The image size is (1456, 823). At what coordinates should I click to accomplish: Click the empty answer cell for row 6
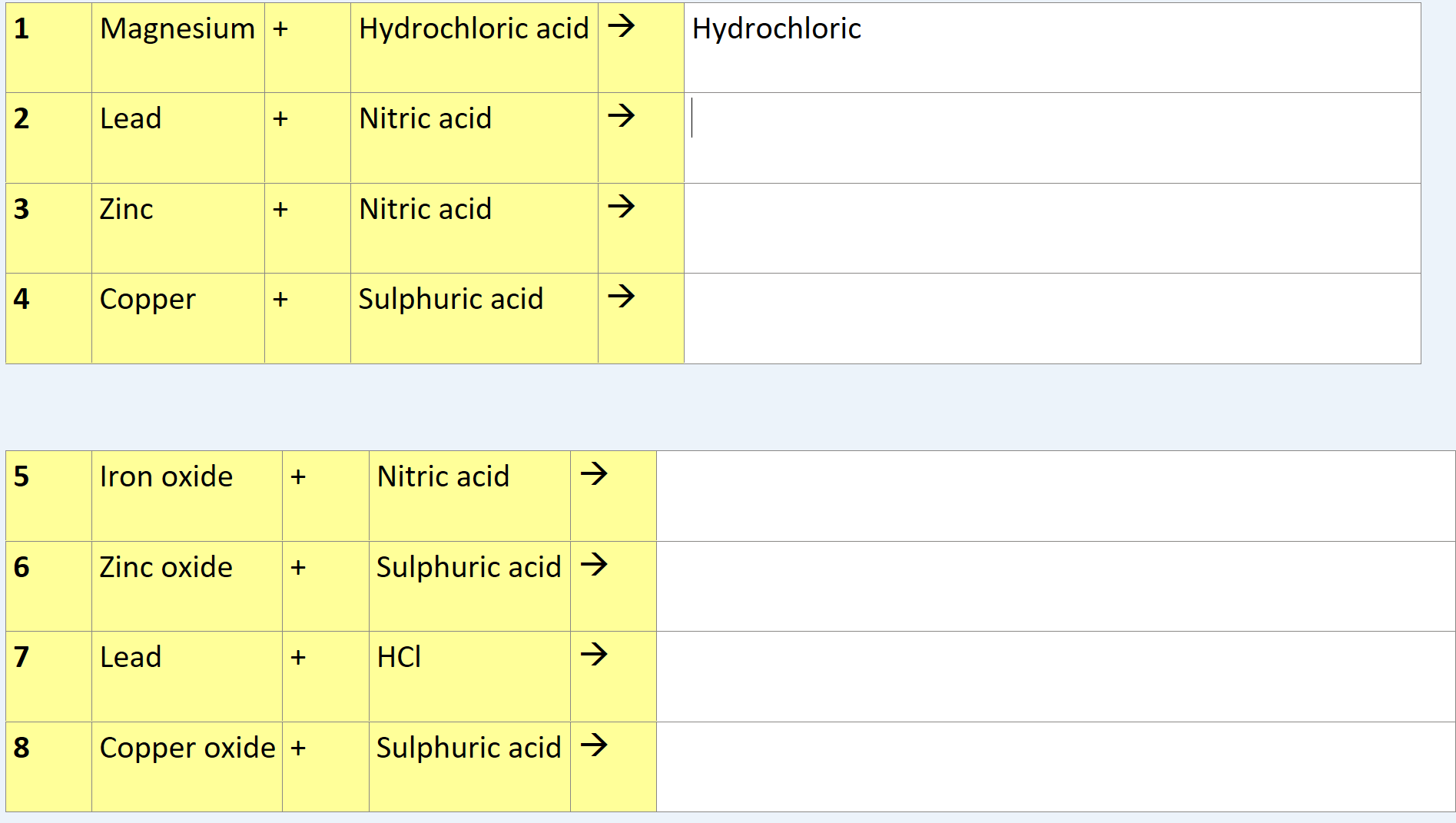pos(1056,586)
